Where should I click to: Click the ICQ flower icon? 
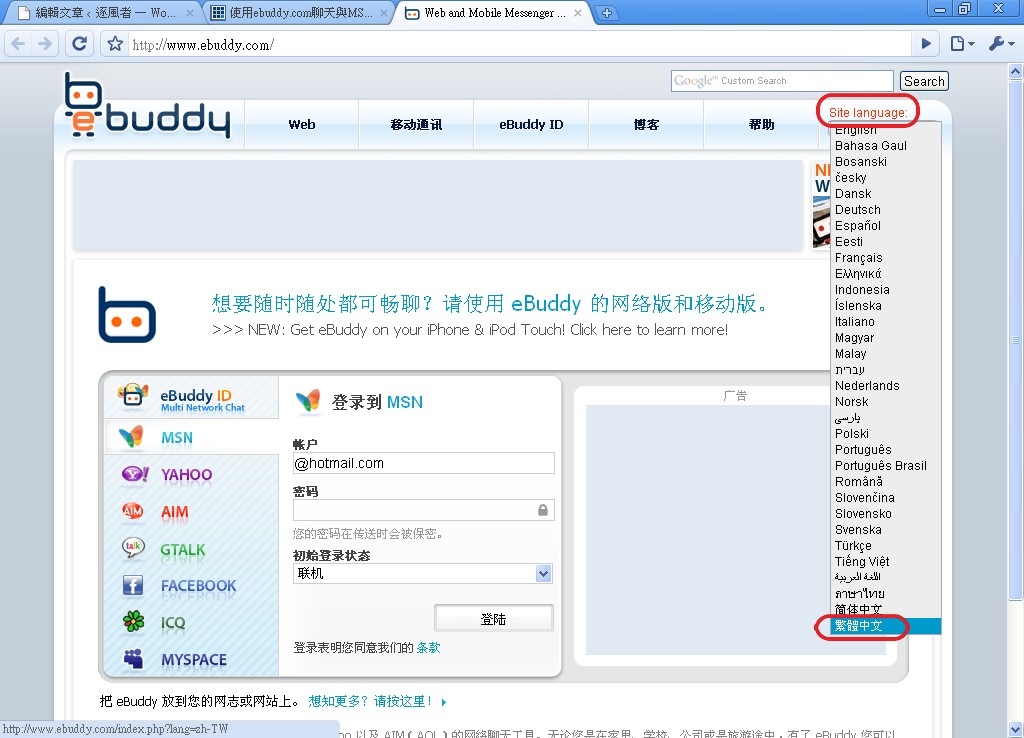pyautogui.click(x=133, y=621)
